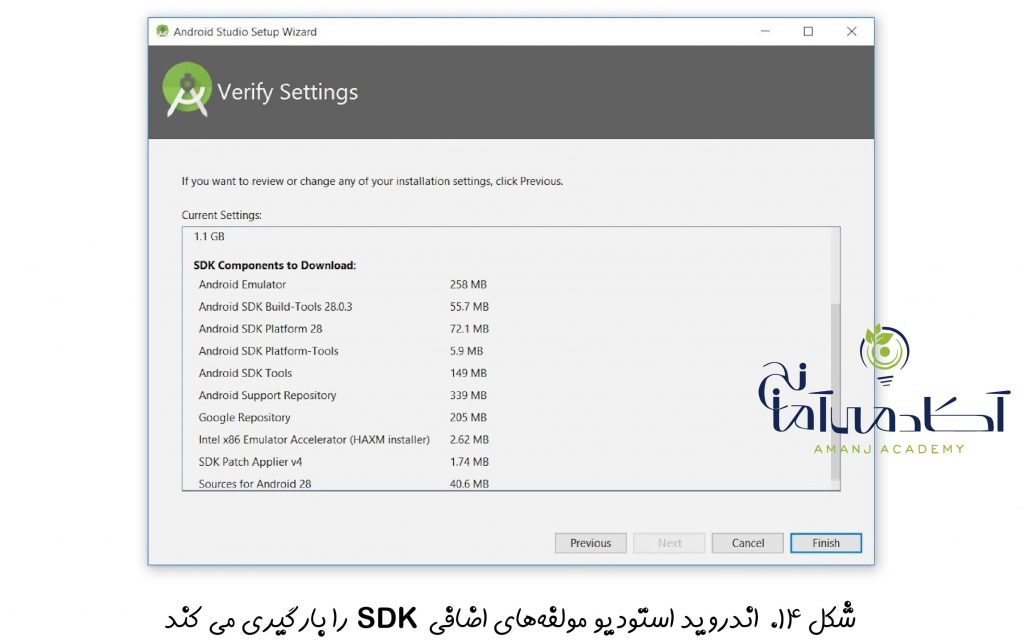Click the Cancel button

(747, 543)
